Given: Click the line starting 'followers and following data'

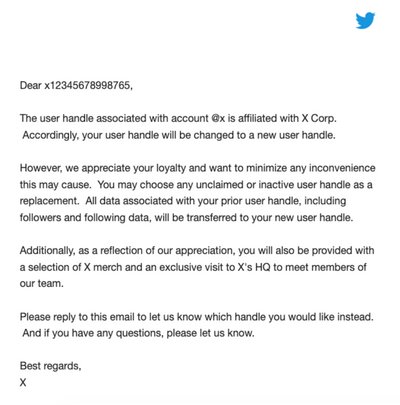Looking at the screenshot, I should [186, 218].
